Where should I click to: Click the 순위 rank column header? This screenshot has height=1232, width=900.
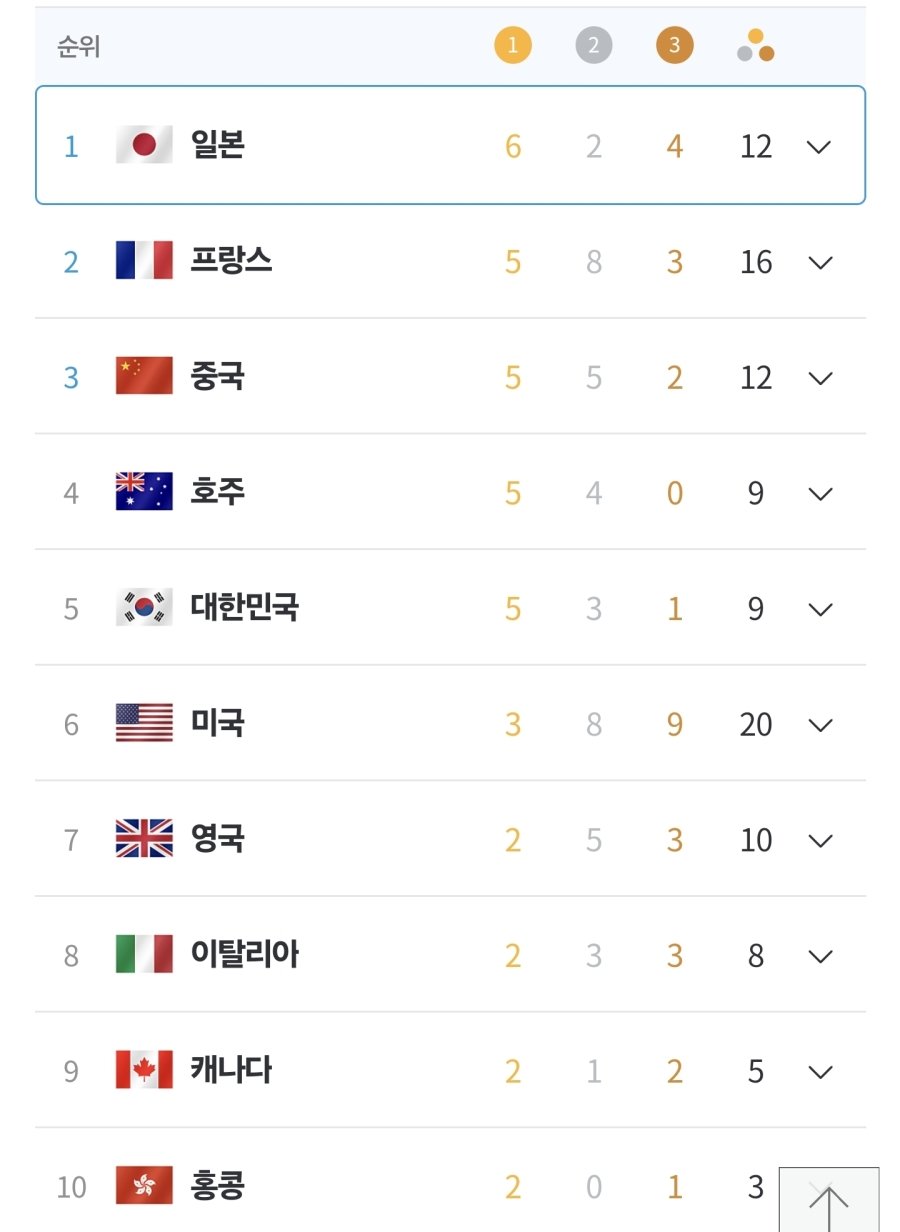(x=78, y=46)
